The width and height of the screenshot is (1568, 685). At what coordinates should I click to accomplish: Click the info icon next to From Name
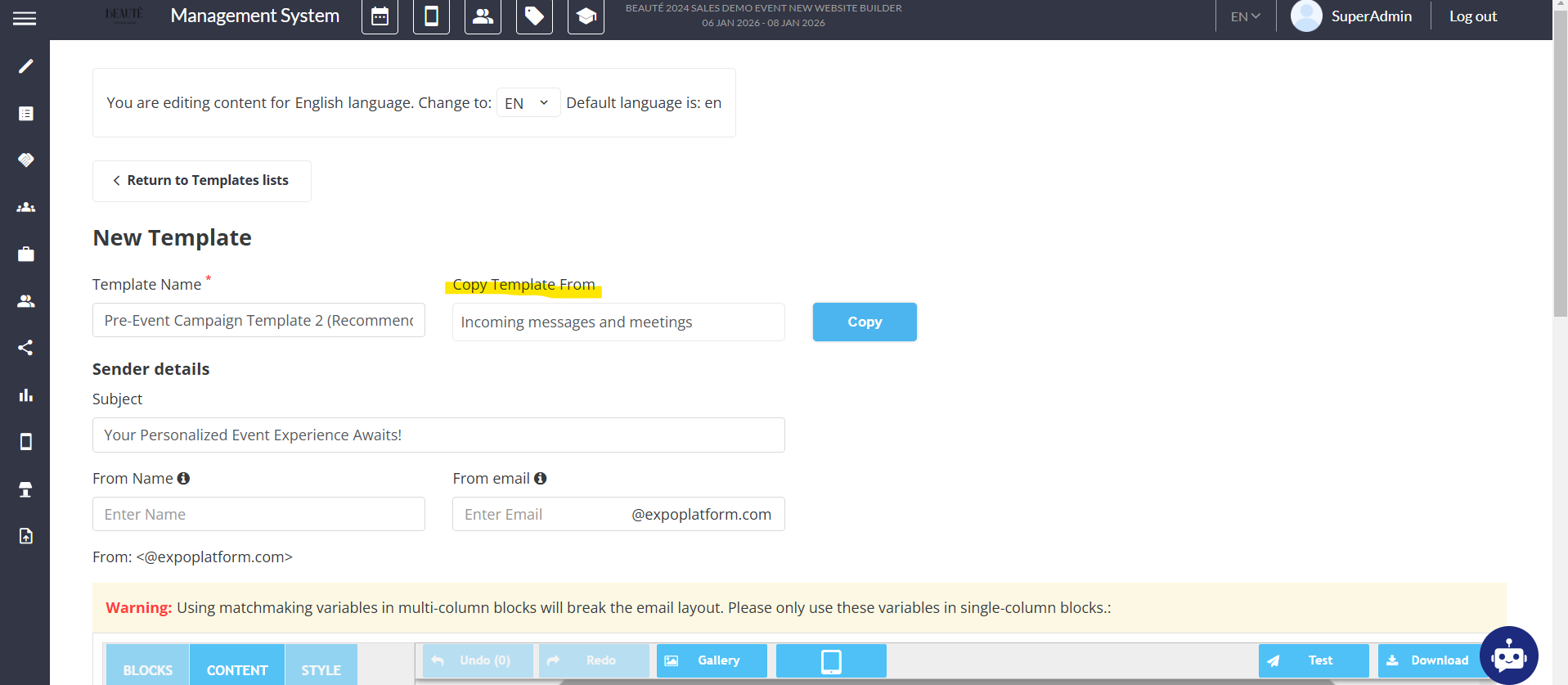point(183,479)
